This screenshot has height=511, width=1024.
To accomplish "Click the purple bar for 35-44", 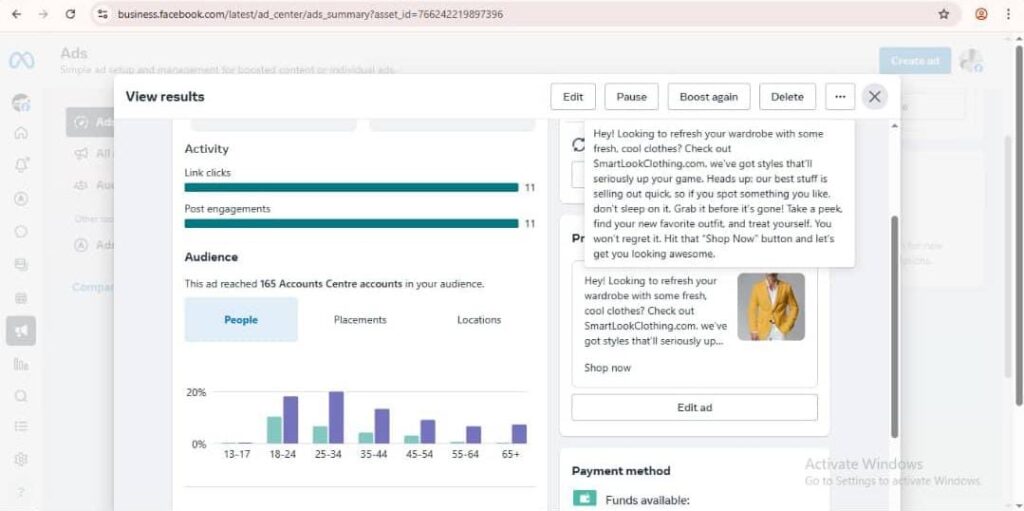I will [x=382, y=426].
